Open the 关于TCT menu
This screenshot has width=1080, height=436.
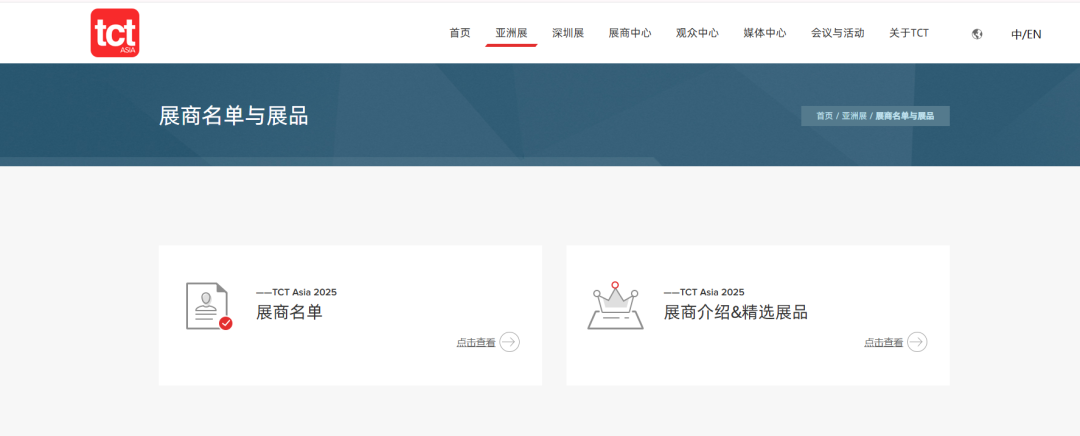pos(908,33)
